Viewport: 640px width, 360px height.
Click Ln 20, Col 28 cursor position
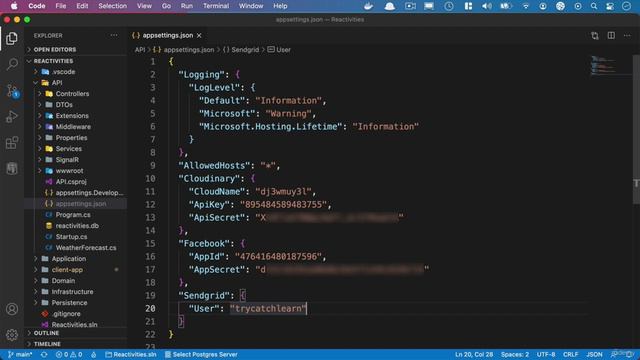[x=473, y=354]
